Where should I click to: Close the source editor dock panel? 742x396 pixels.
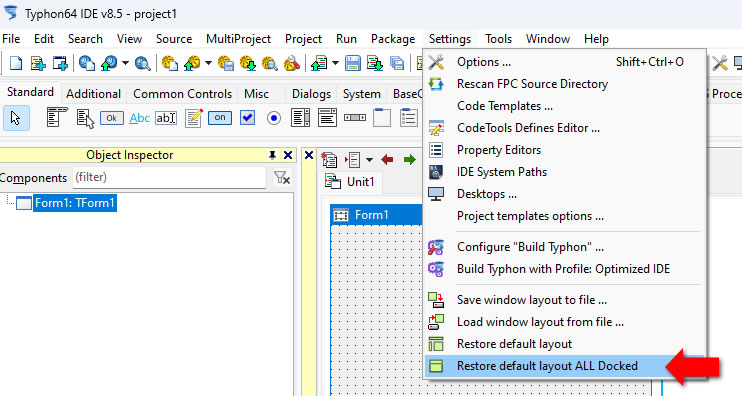[x=309, y=155]
